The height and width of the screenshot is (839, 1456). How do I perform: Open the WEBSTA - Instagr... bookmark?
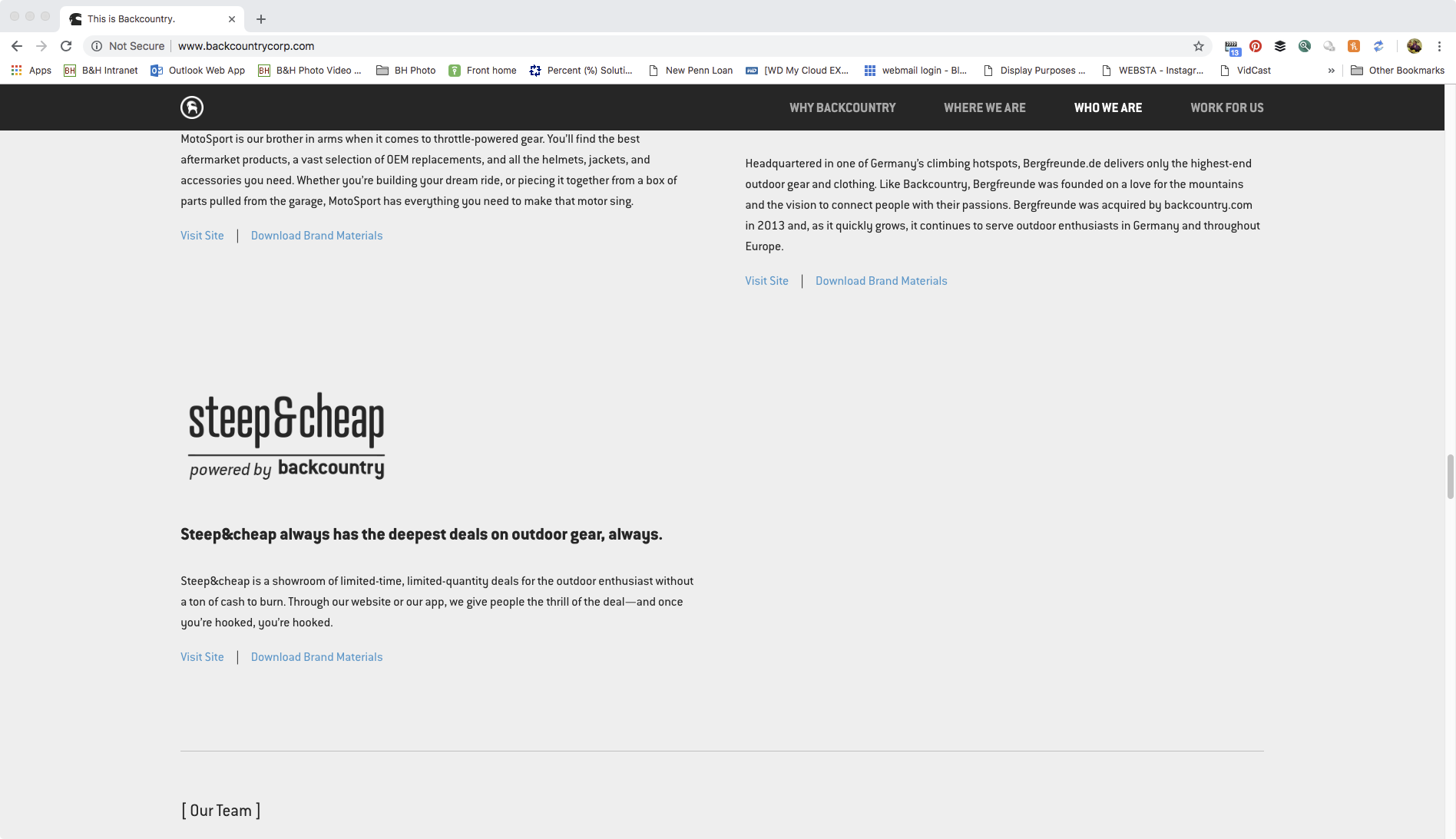click(x=1153, y=70)
